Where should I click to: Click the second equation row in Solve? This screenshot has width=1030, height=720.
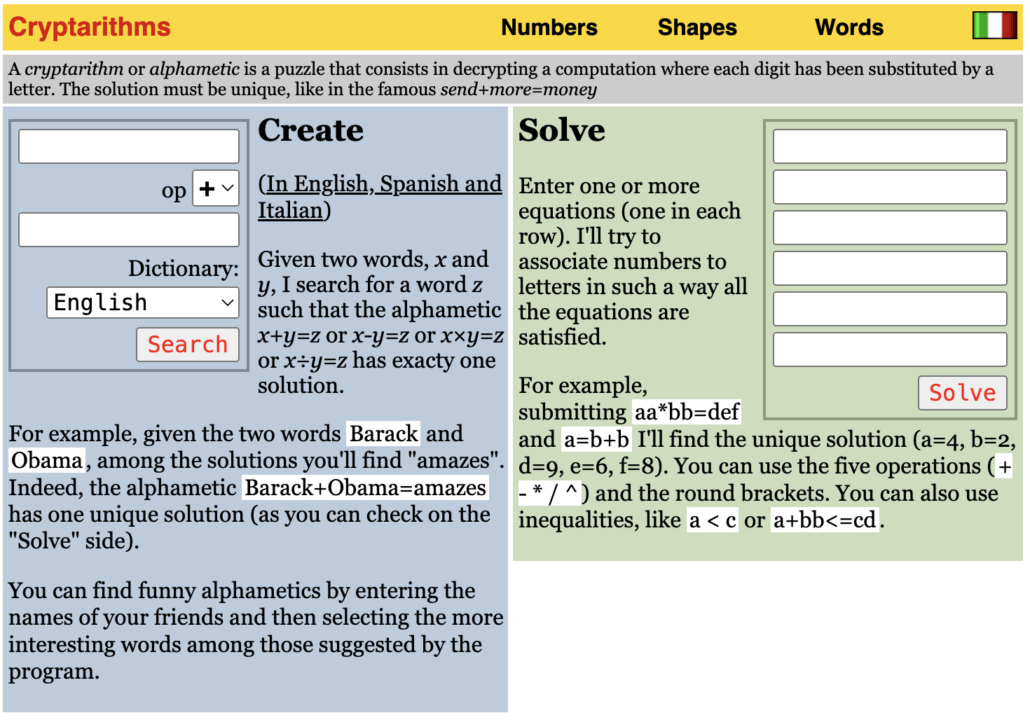(x=889, y=187)
